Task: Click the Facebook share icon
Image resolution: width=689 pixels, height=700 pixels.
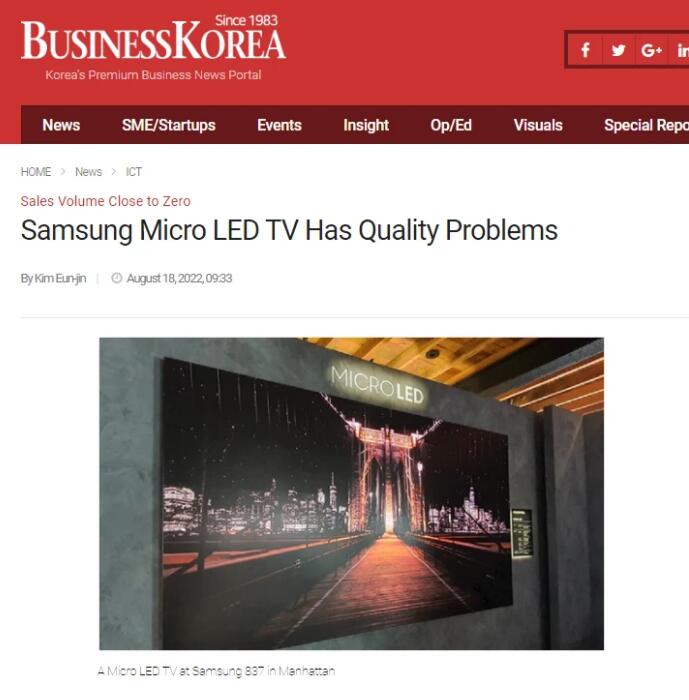Action: [x=585, y=50]
